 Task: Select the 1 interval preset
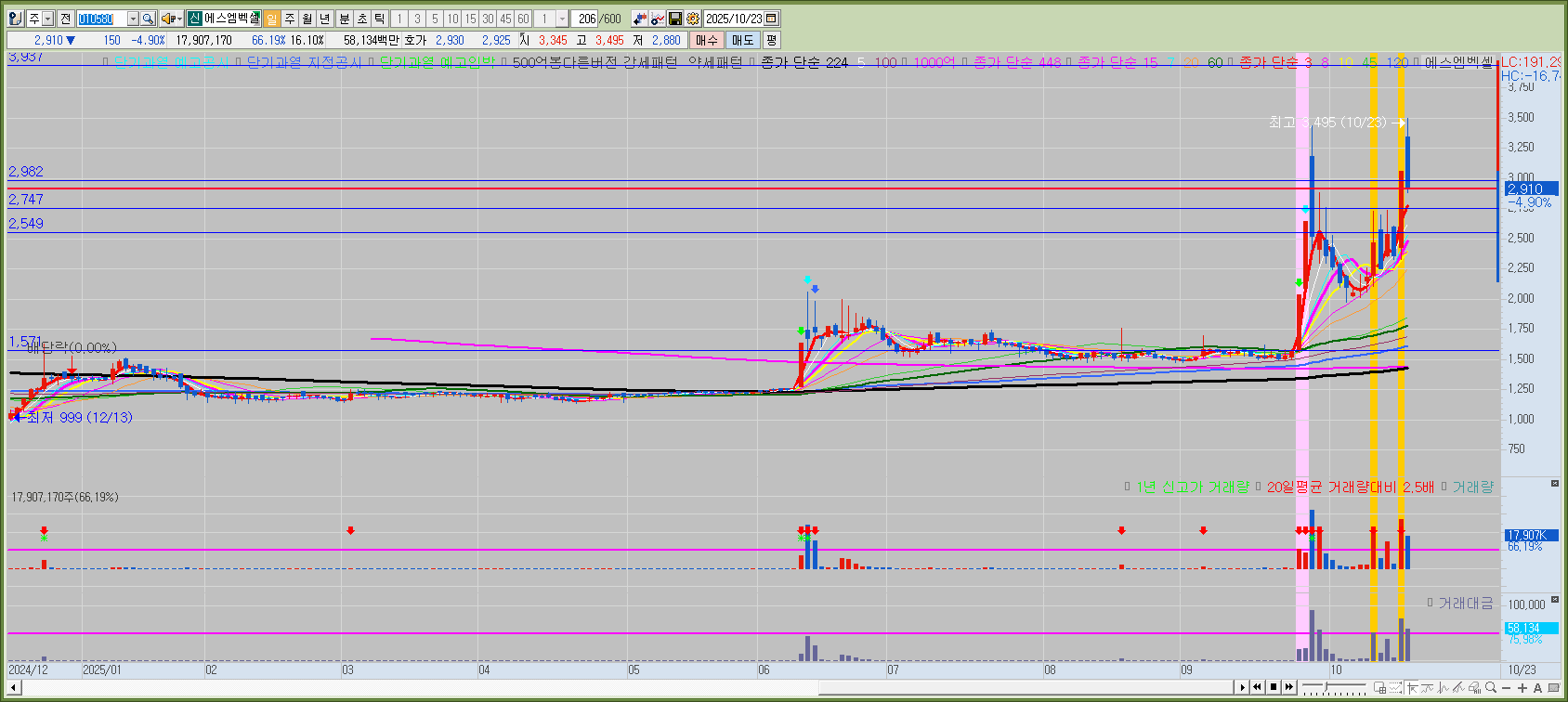(x=399, y=19)
